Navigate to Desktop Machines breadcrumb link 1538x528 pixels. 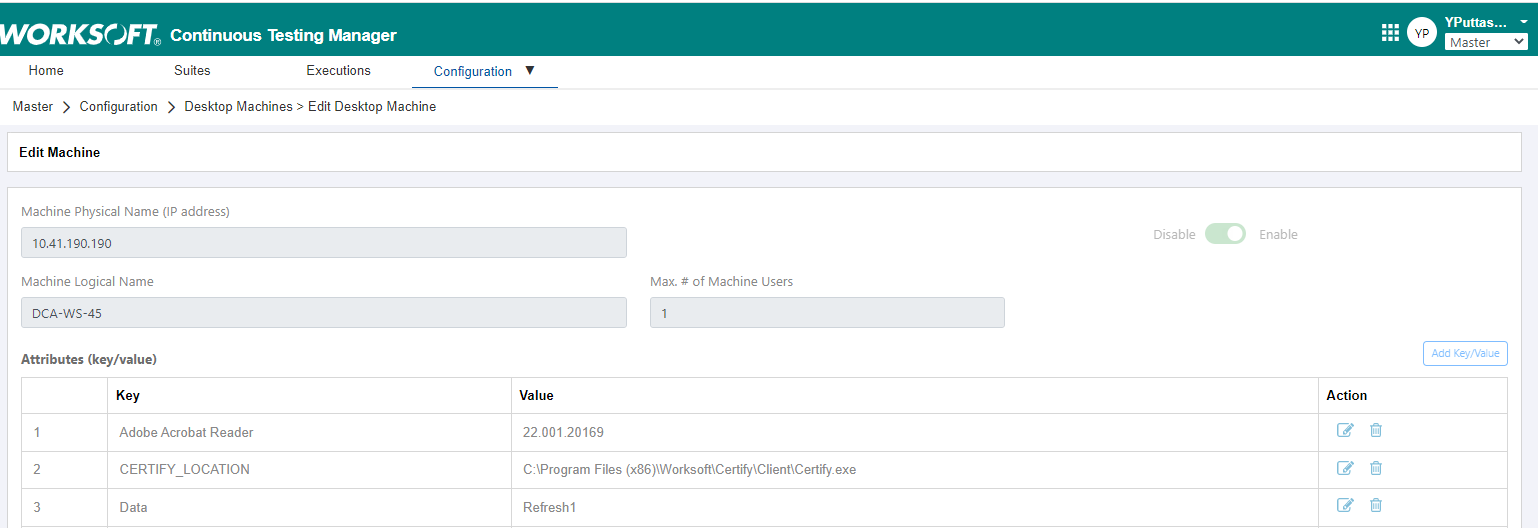(x=238, y=107)
